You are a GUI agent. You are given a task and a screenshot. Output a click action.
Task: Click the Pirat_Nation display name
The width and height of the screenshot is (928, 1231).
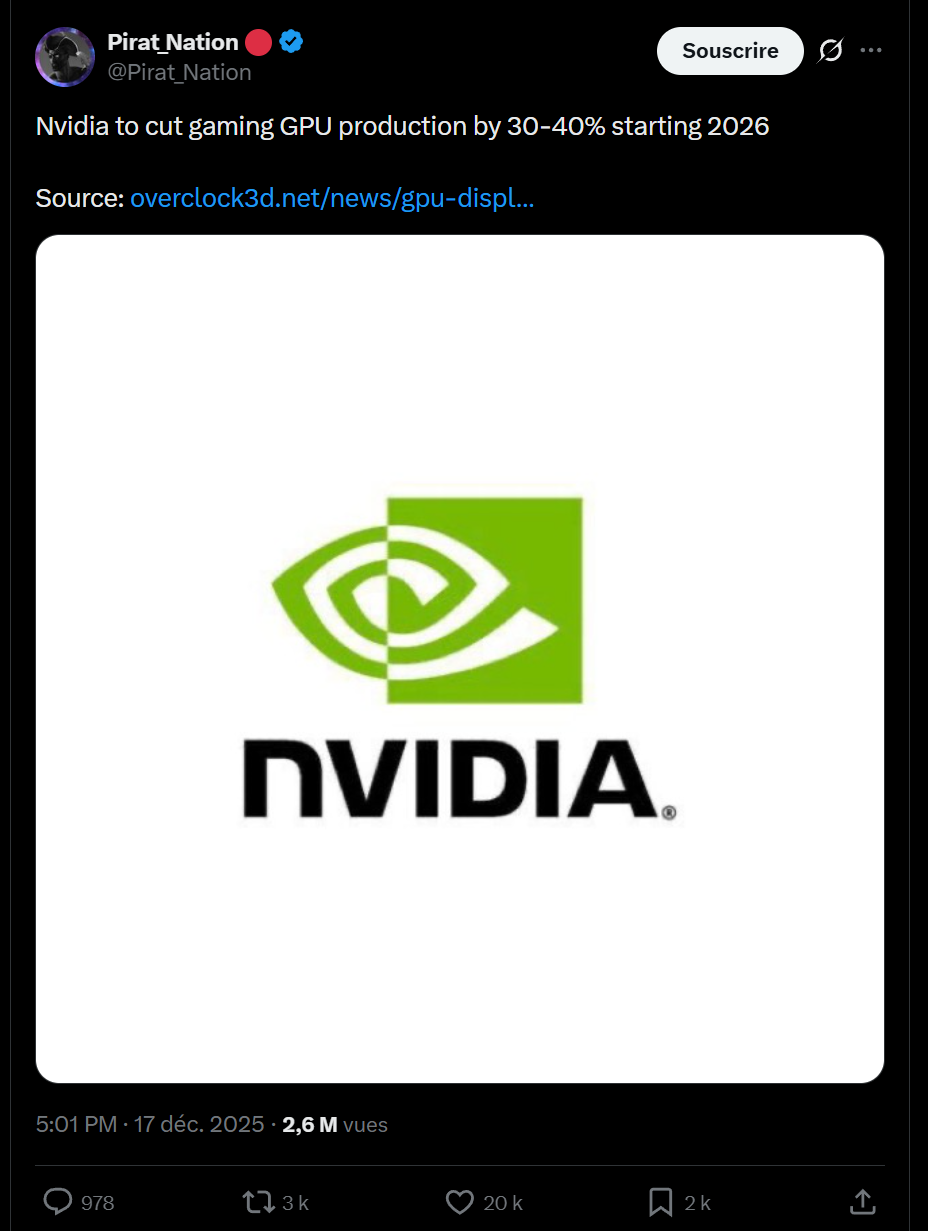point(173,42)
